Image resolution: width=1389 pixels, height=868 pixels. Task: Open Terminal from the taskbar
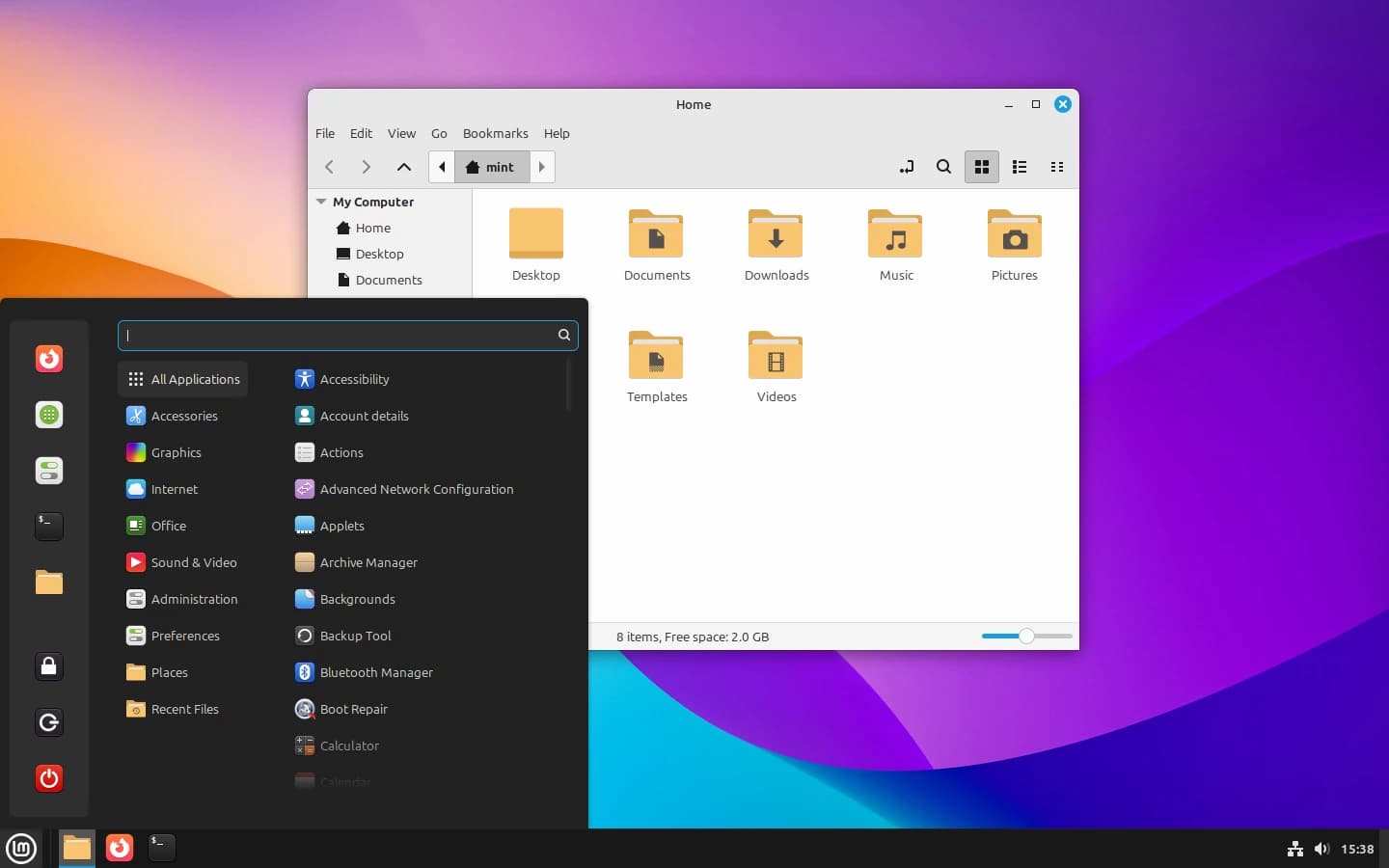(x=161, y=847)
